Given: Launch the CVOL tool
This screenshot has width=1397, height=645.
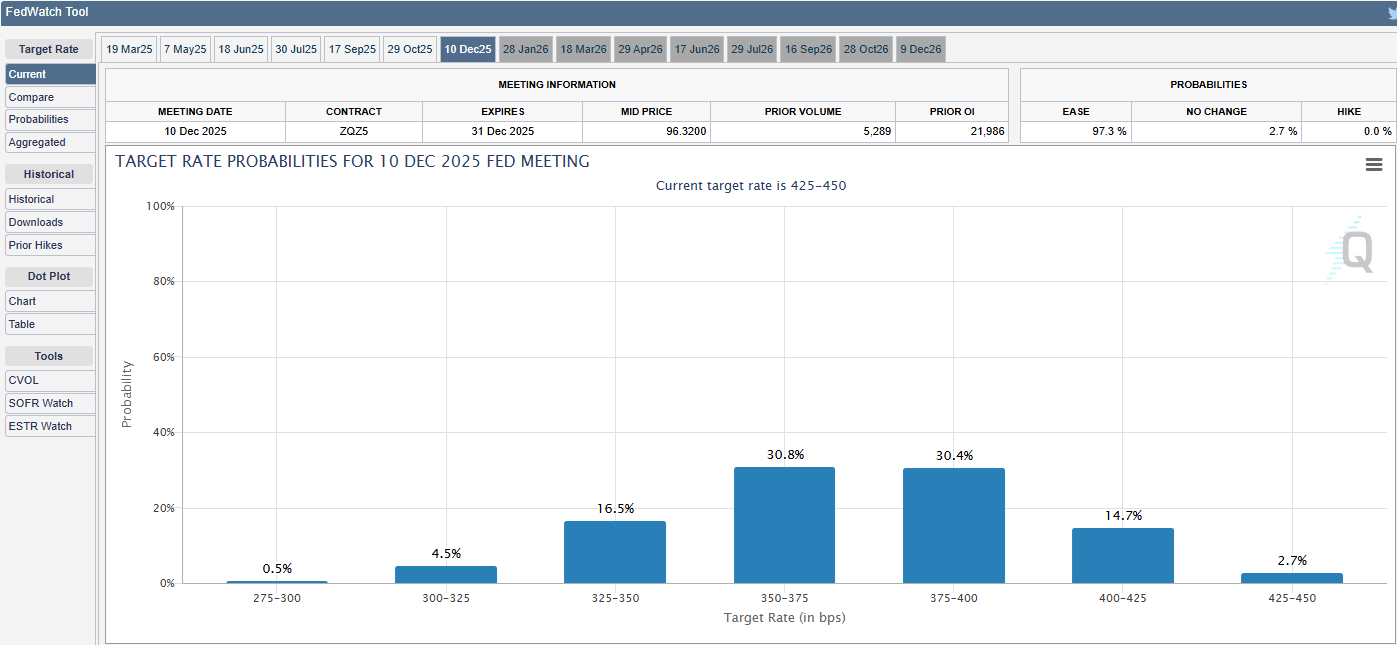Looking at the screenshot, I should tap(50, 380).
